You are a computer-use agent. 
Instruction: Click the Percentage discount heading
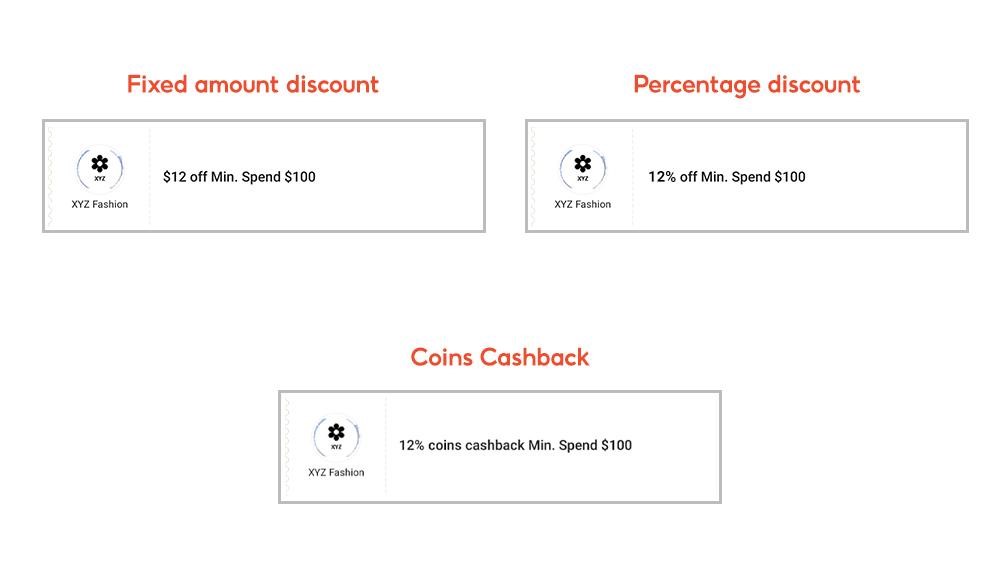[747, 84]
